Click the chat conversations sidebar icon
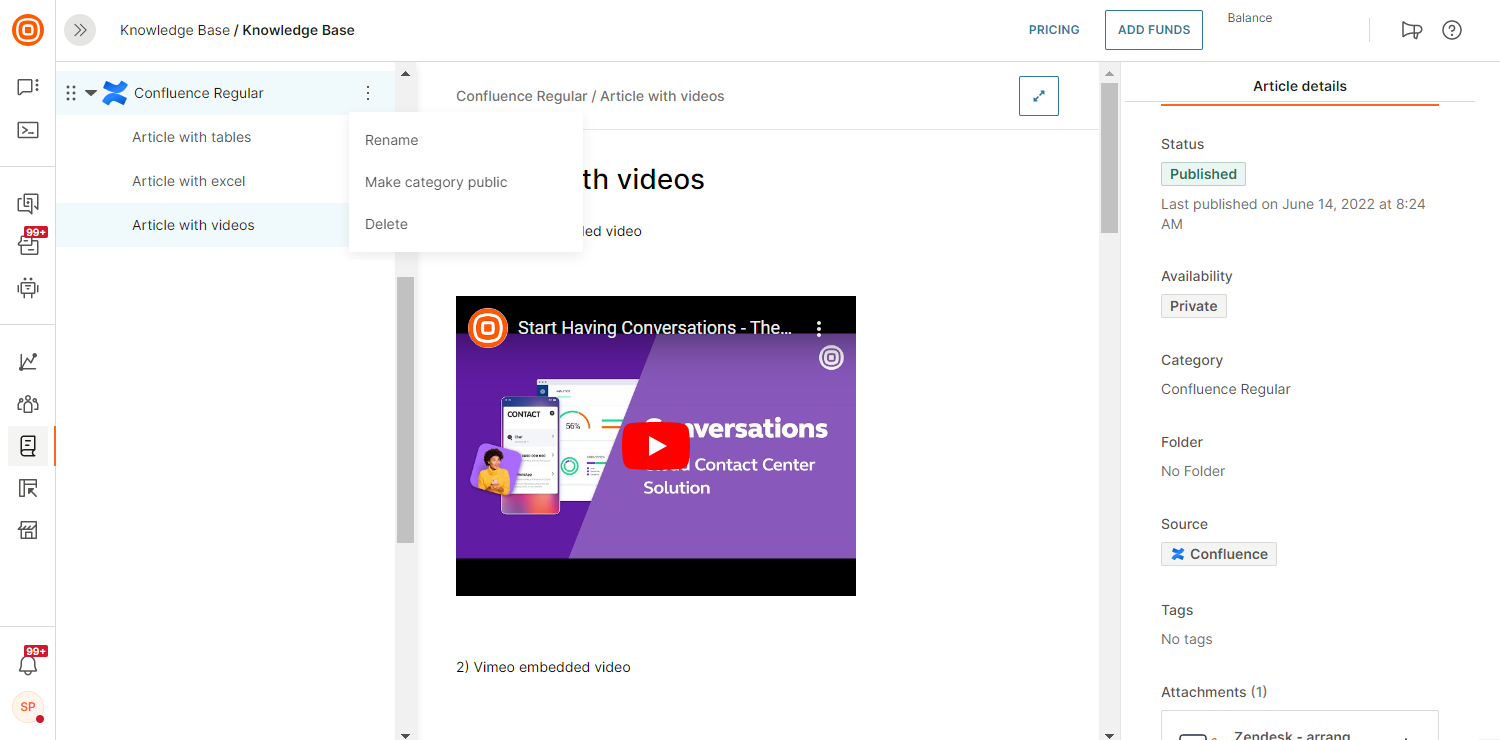This screenshot has width=1500, height=740. [x=28, y=87]
